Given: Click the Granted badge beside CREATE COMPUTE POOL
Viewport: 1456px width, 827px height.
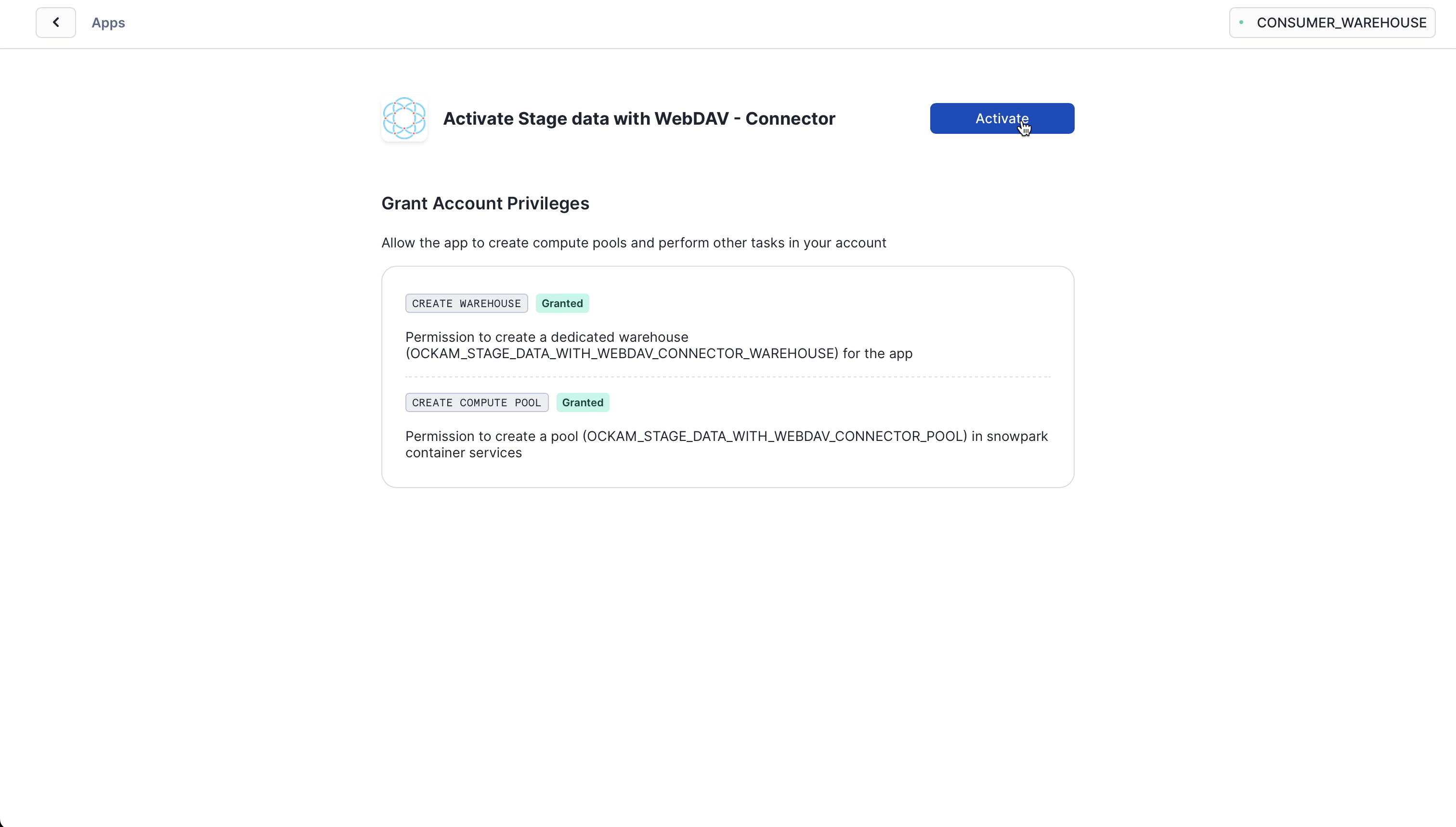Looking at the screenshot, I should click(583, 402).
